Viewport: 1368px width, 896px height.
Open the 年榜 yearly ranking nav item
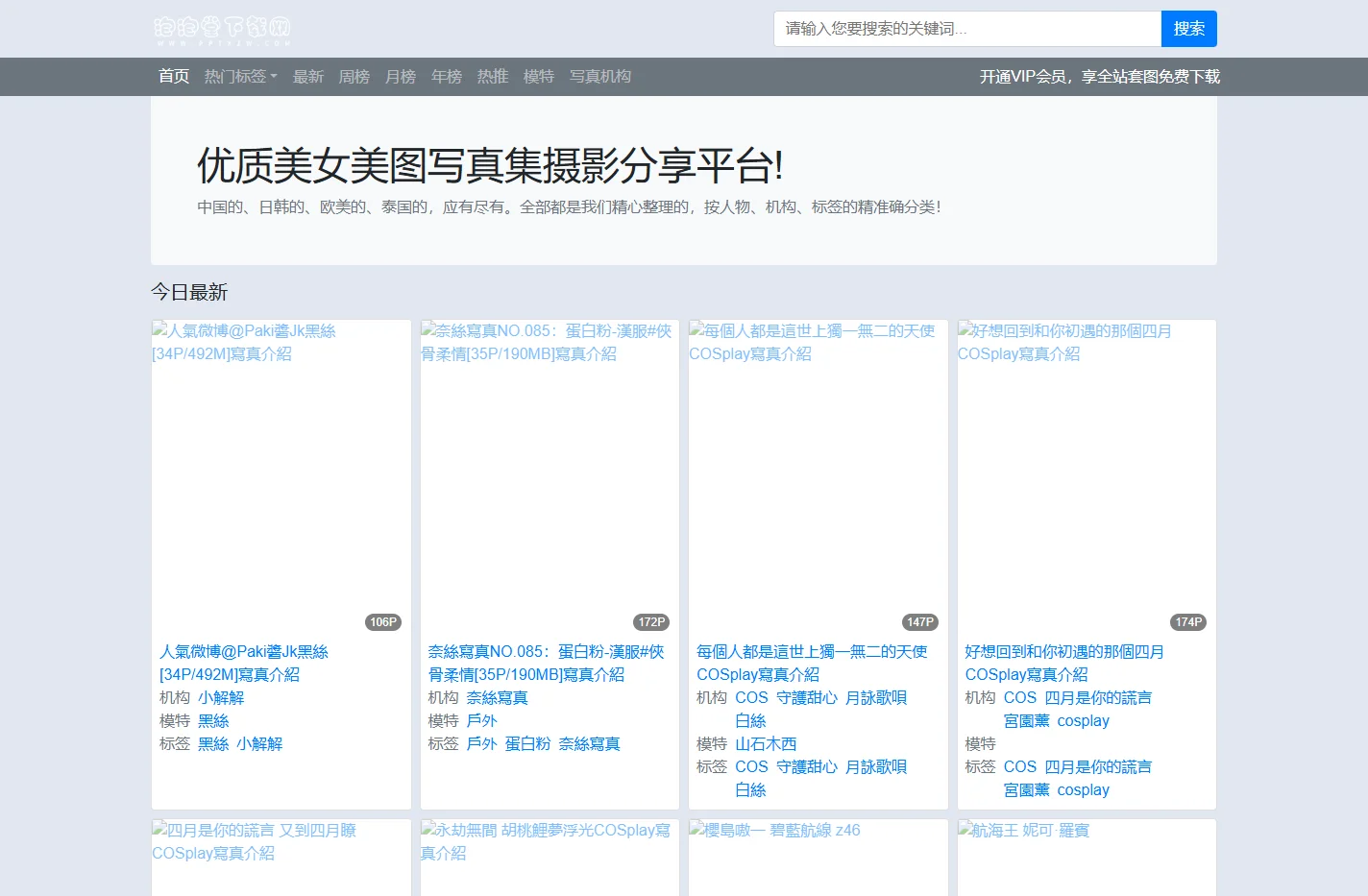point(447,77)
